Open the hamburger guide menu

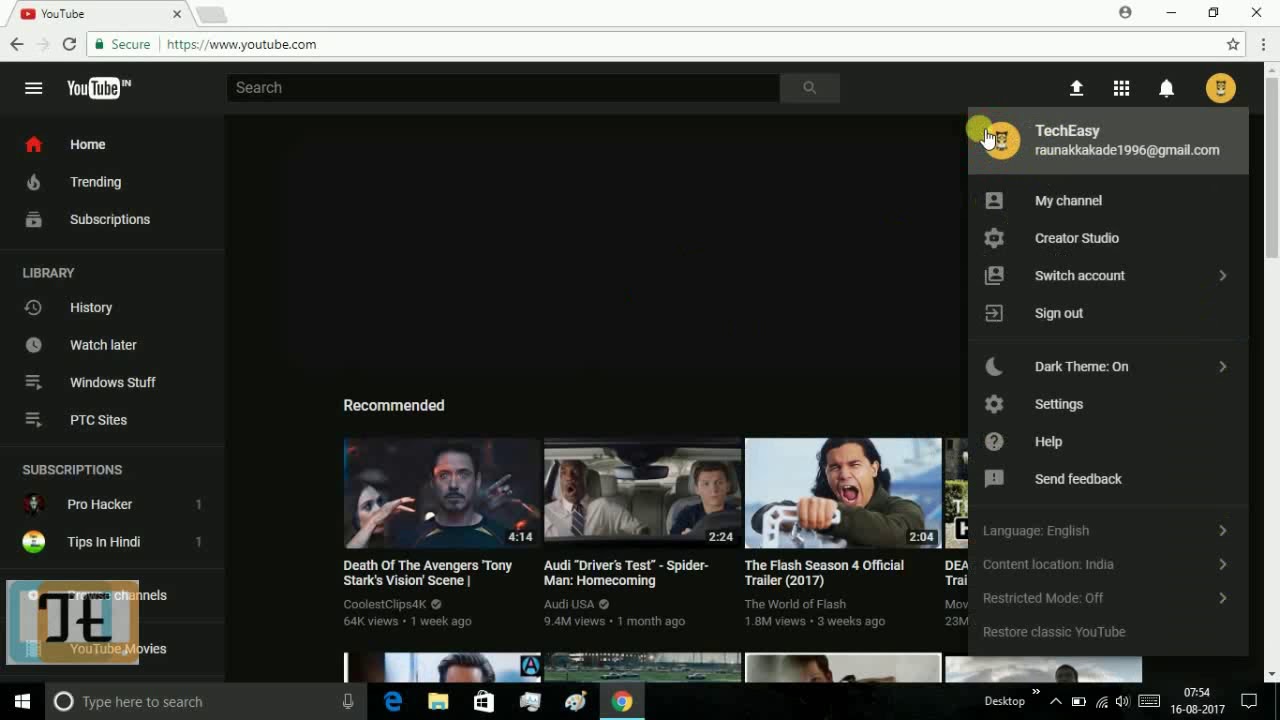pos(33,88)
